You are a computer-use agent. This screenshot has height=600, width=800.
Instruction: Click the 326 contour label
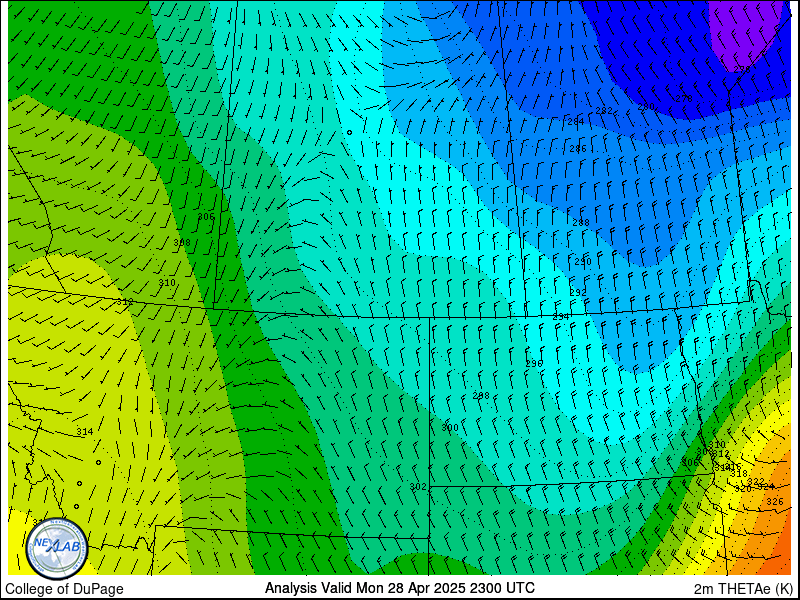pyautogui.click(x=774, y=502)
